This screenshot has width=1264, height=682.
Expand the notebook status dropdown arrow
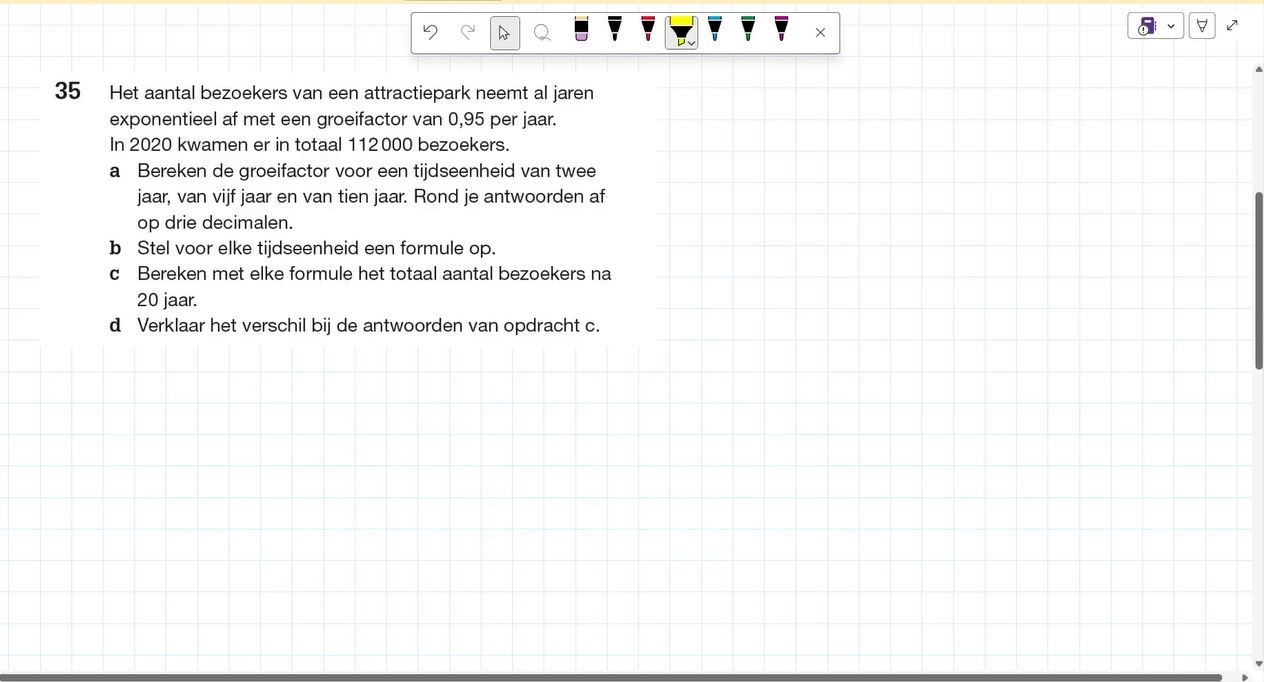1171,26
